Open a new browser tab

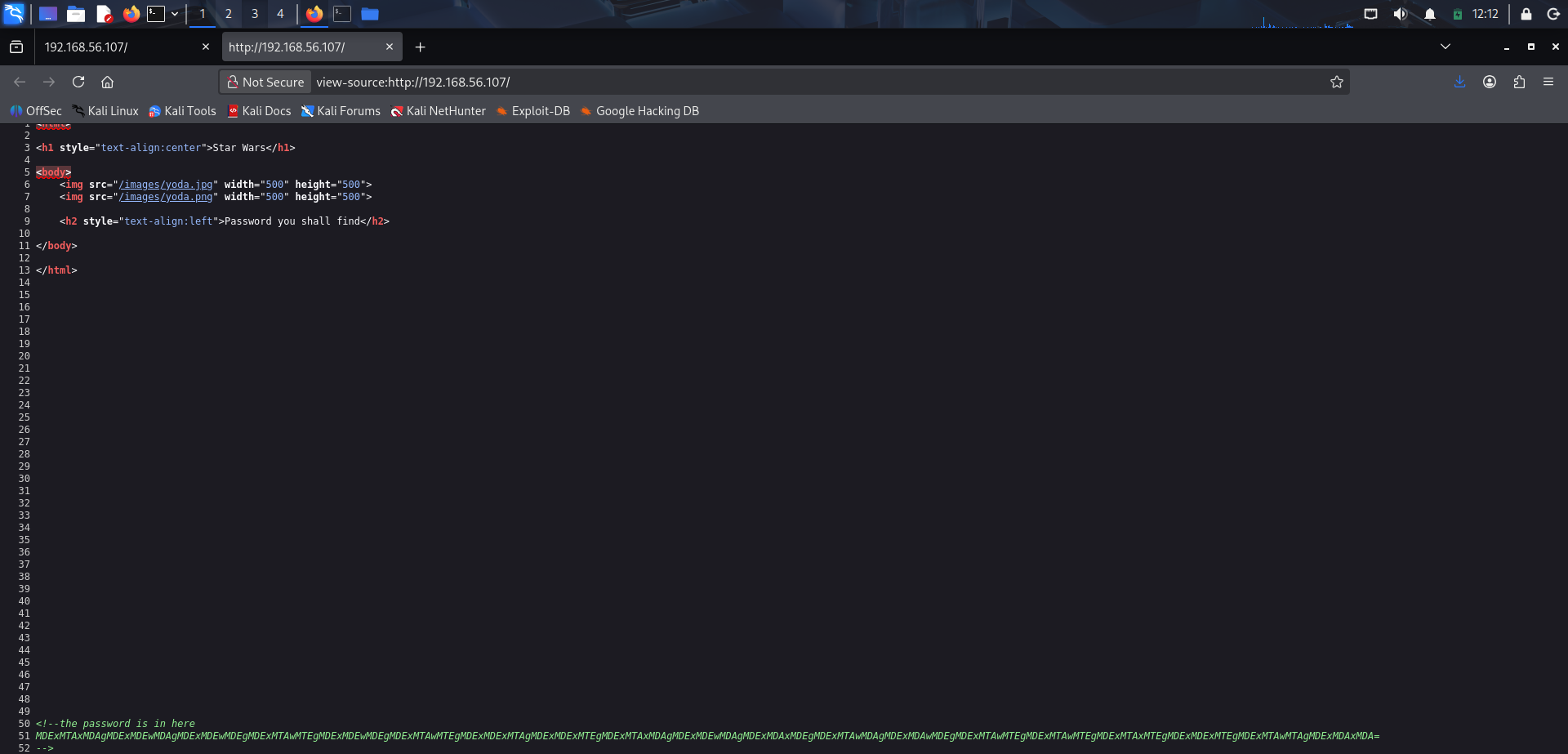(420, 47)
